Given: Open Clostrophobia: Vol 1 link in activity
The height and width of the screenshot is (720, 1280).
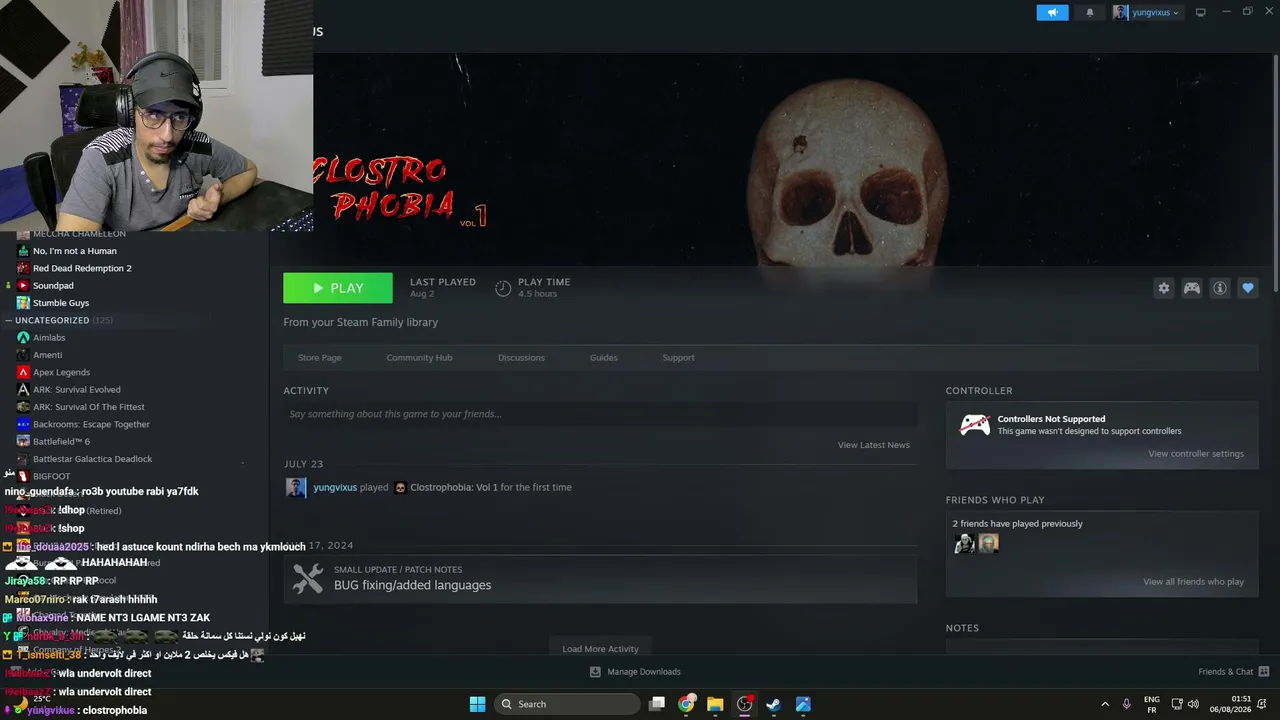Looking at the screenshot, I should pos(453,487).
